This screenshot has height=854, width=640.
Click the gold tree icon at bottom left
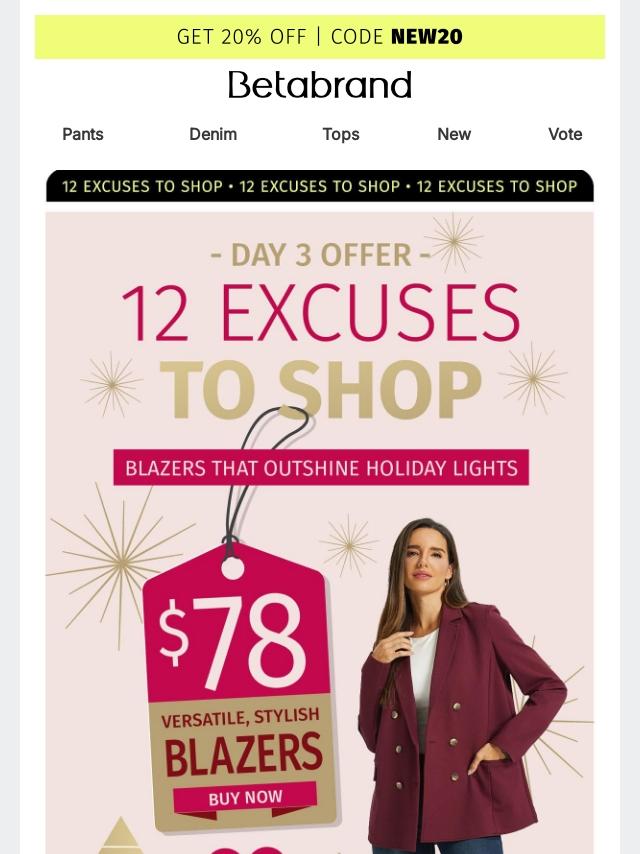point(121,836)
